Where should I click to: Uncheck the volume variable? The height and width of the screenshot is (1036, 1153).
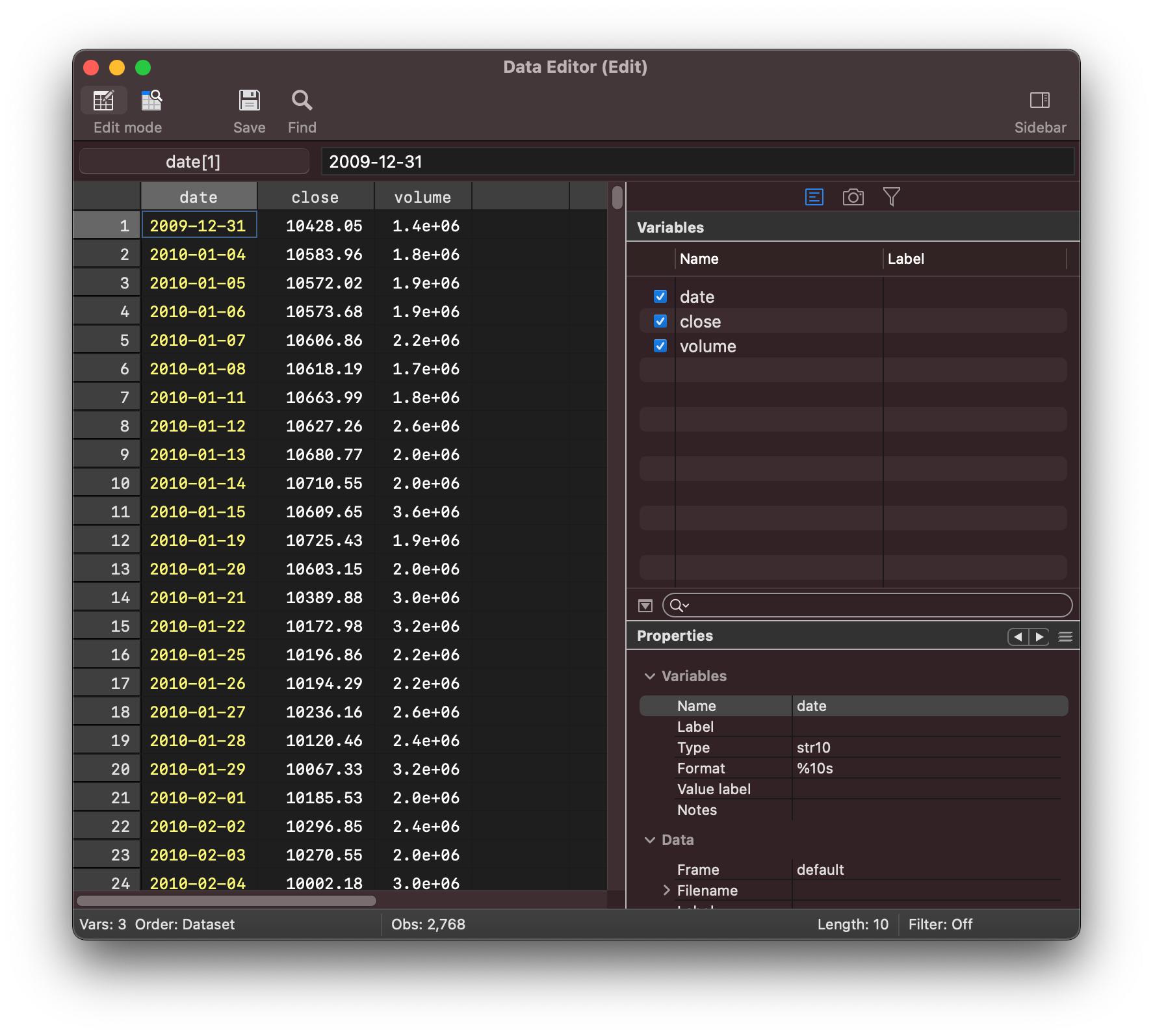[x=659, y=346]
